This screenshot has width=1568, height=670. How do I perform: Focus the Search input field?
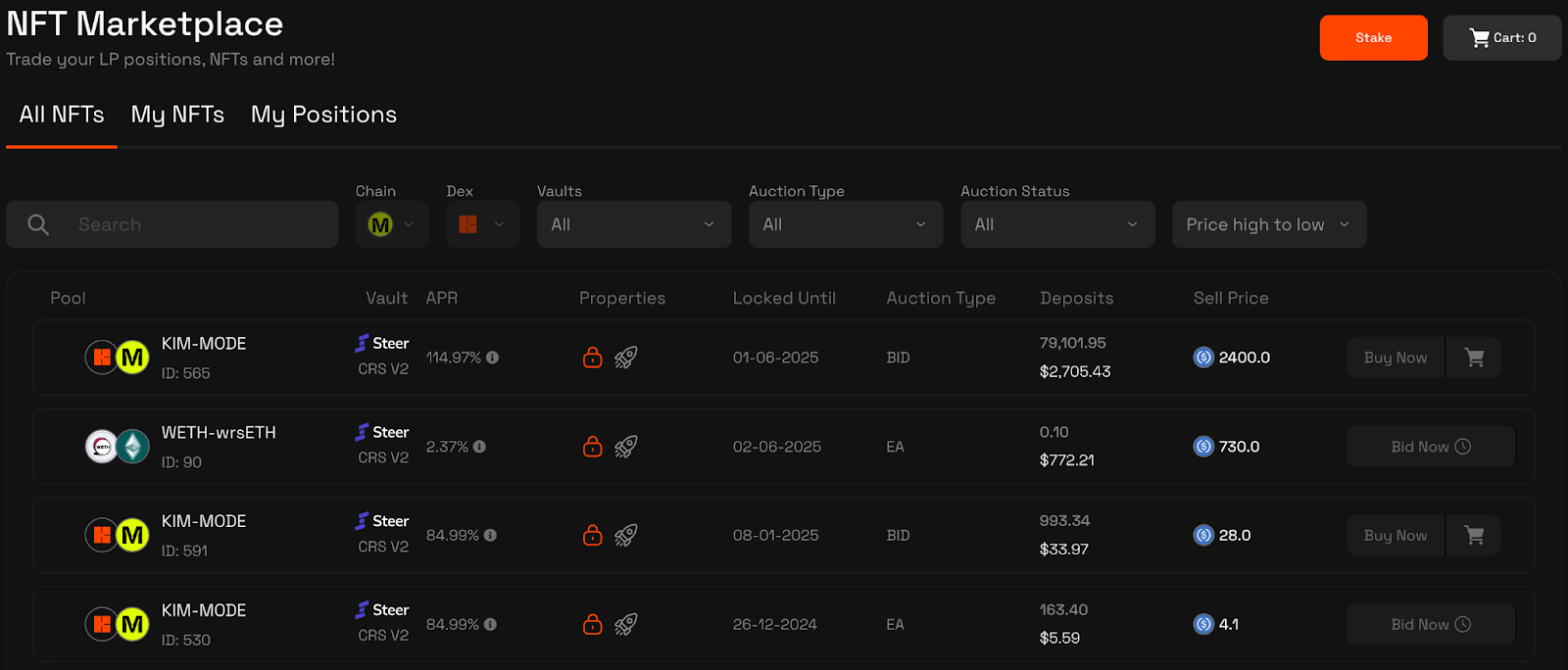[x=196, y=224]
